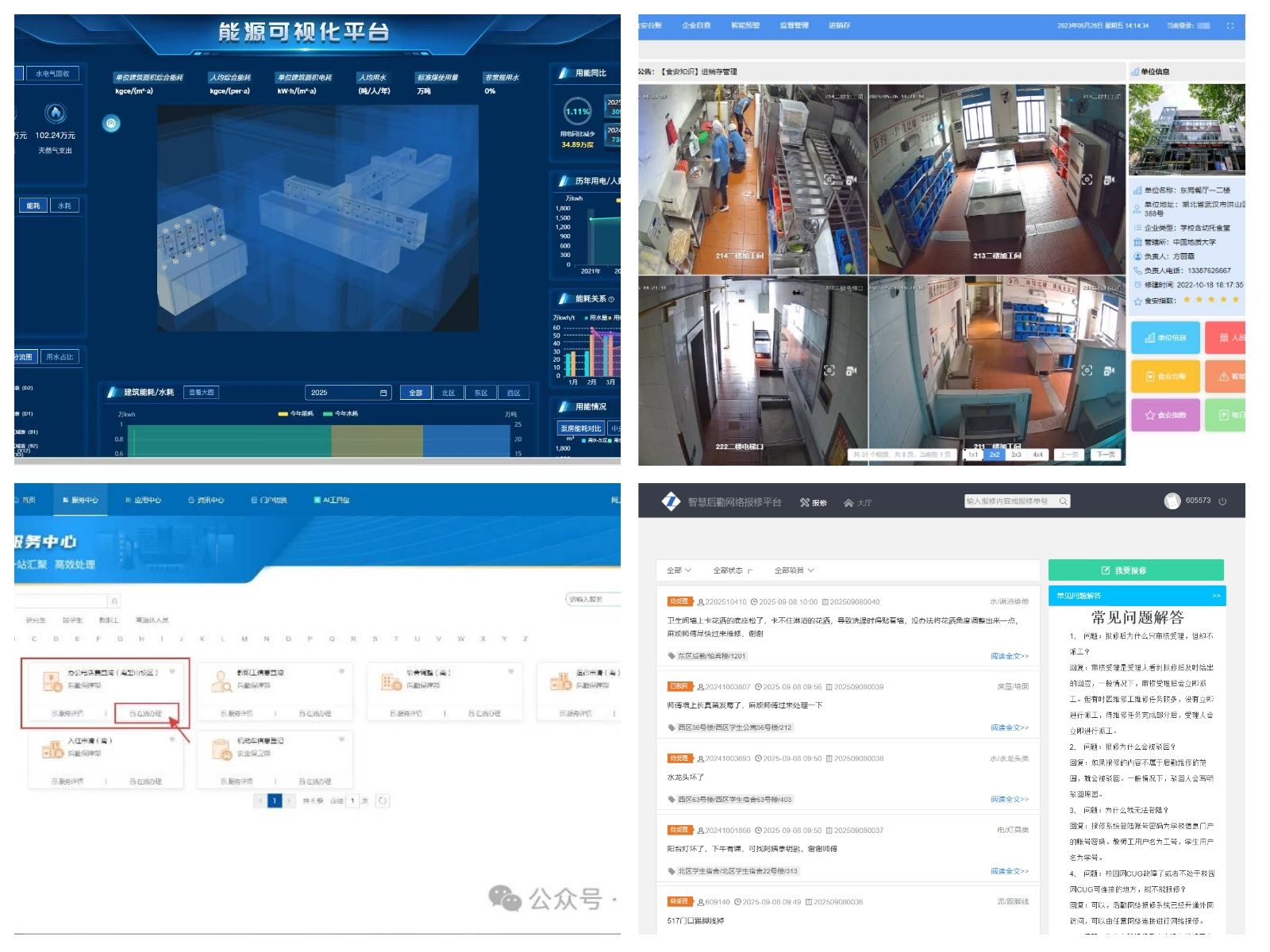
Task: Switch the camera grid to 3x3 layout
Action: [x=1015, y=455]
